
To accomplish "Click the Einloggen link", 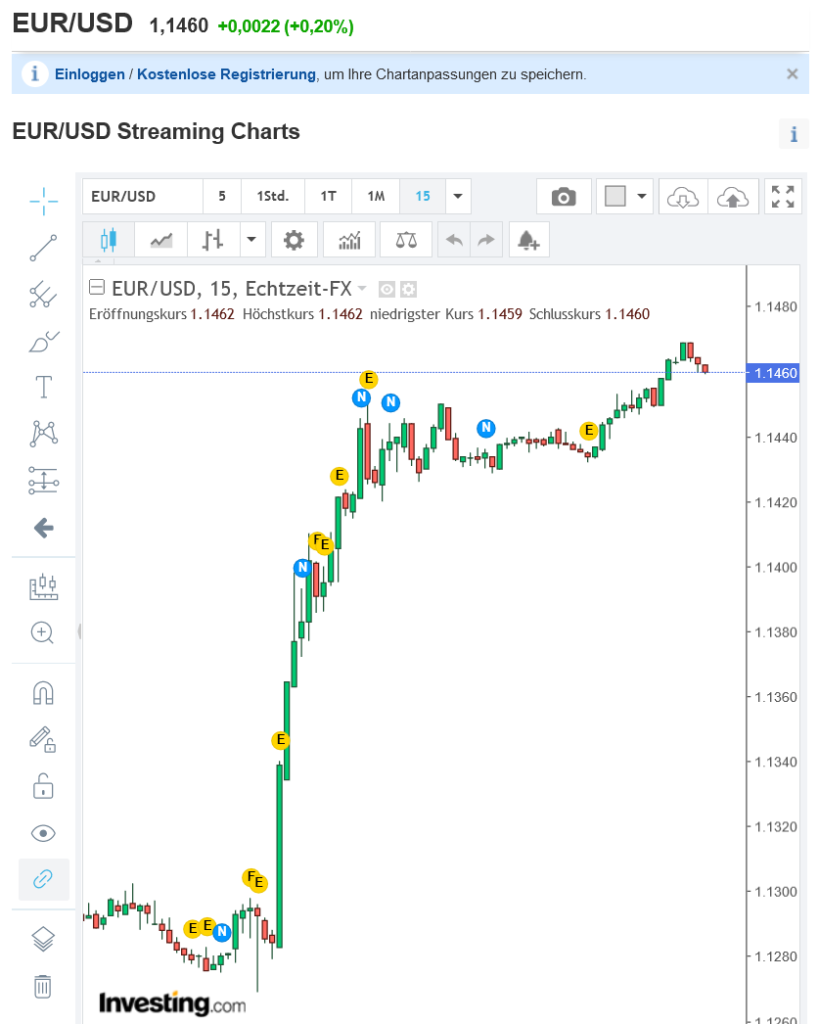I will click(90, 74).
